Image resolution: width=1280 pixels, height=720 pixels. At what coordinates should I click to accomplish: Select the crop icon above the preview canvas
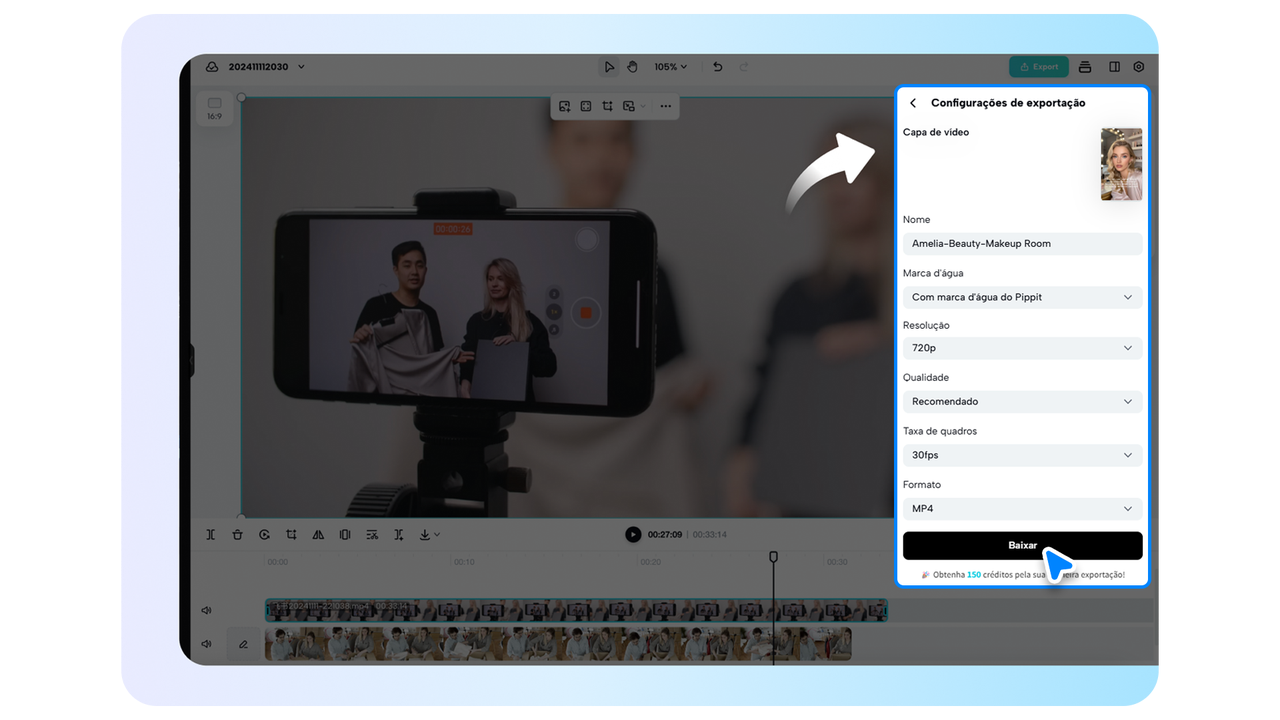click(x=607, y=106)
